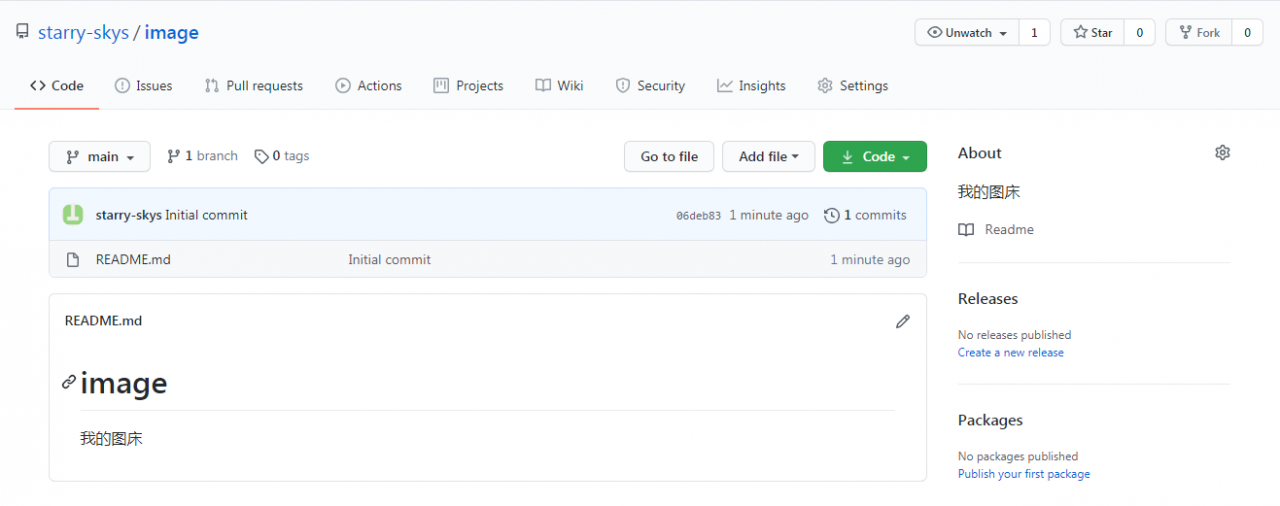Screen dimensions: 1280x506
Task: Open the green Code download dropdown
Action: [x=874, y=157]
